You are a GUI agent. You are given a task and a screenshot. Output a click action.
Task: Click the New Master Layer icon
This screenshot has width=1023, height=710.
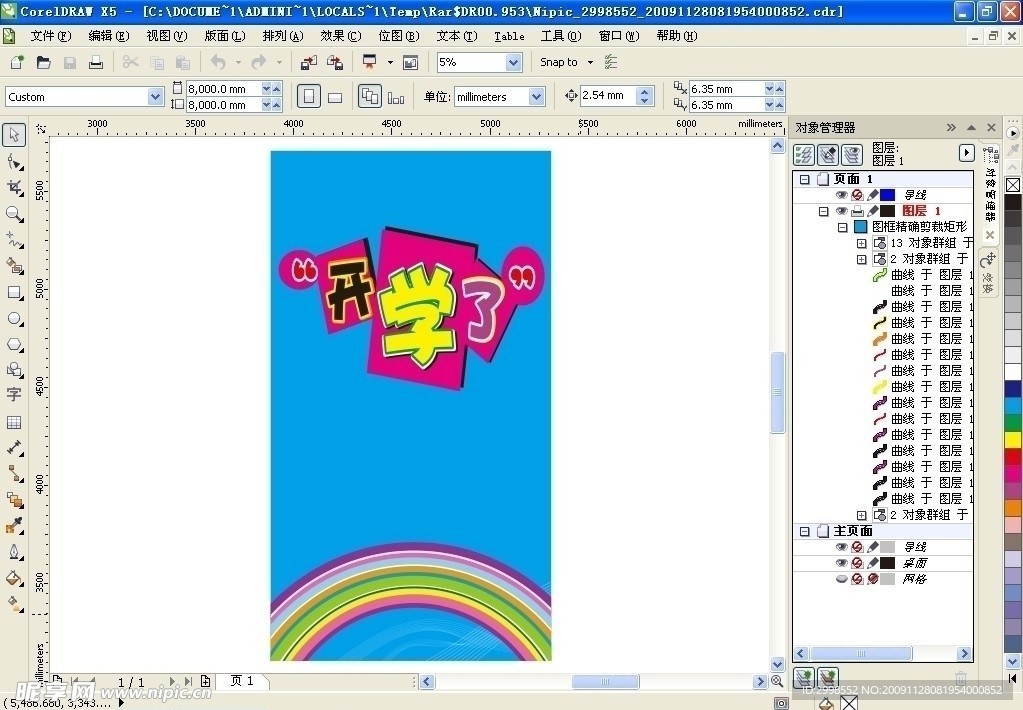[828, 677]
